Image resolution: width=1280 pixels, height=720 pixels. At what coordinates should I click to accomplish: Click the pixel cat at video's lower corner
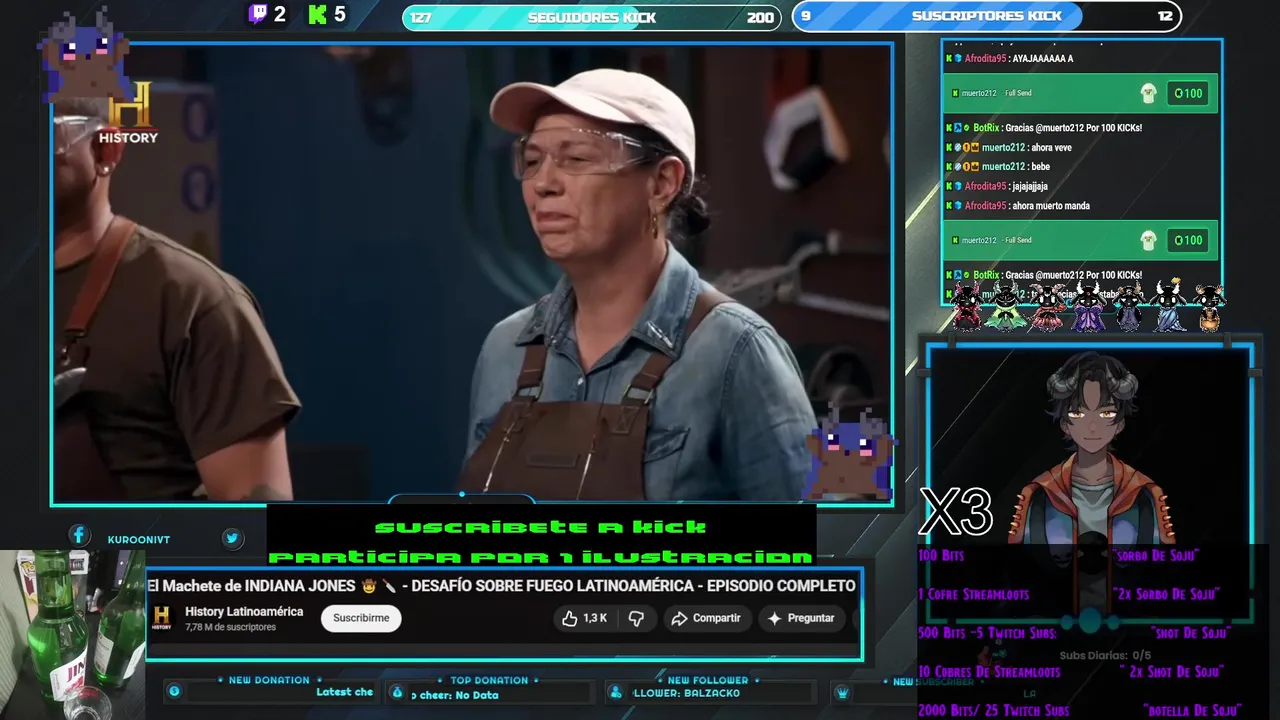coord(849,453)
